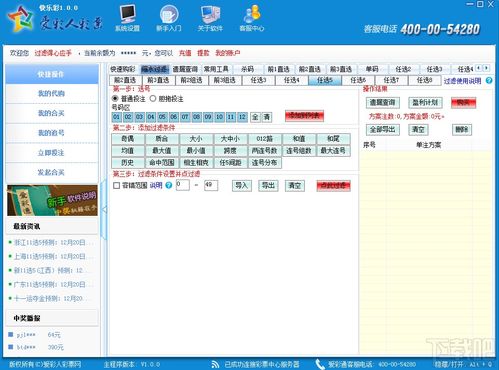This screenshot has height=370, width=499.
Task: Collapse the left sidebar with the arrow handle
Action: point(104,210)
